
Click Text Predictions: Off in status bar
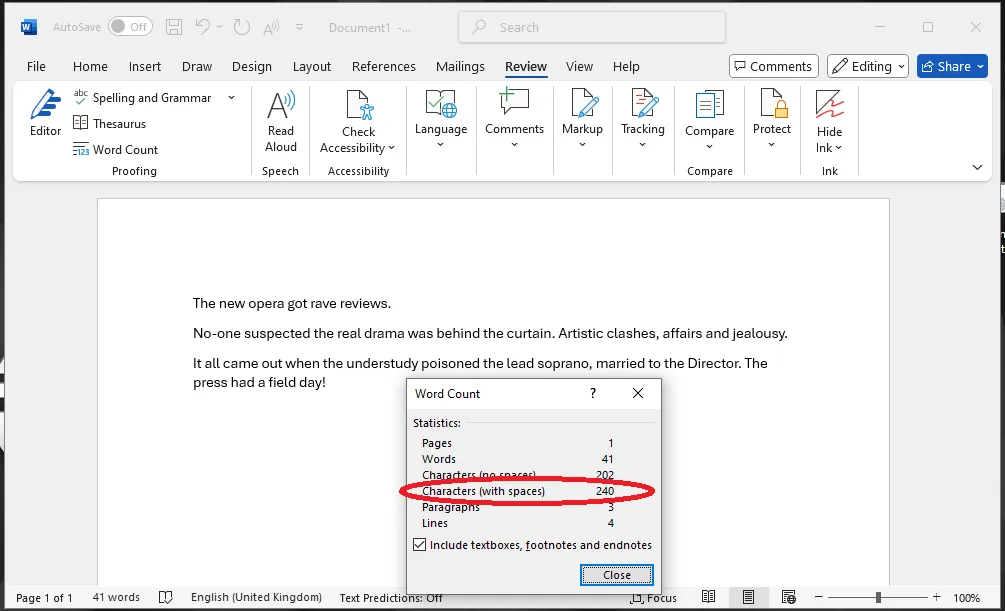pyautogui.click(x=391, y=598)
